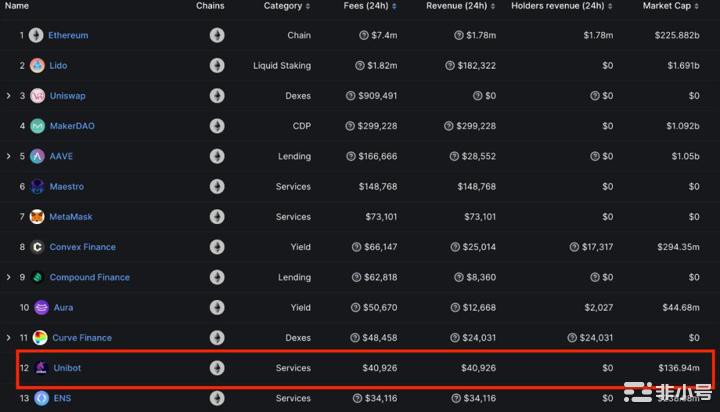Sort by Fees (24h) column
This screenshot has height=412, width=720.
tap(369, 6)
